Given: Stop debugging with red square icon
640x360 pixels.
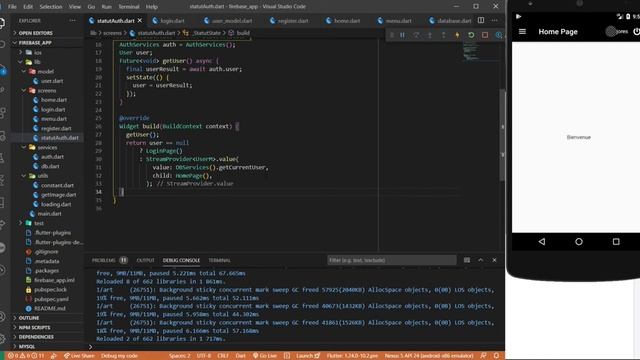Looking at the screenshot, I should [x=485, y=35].
